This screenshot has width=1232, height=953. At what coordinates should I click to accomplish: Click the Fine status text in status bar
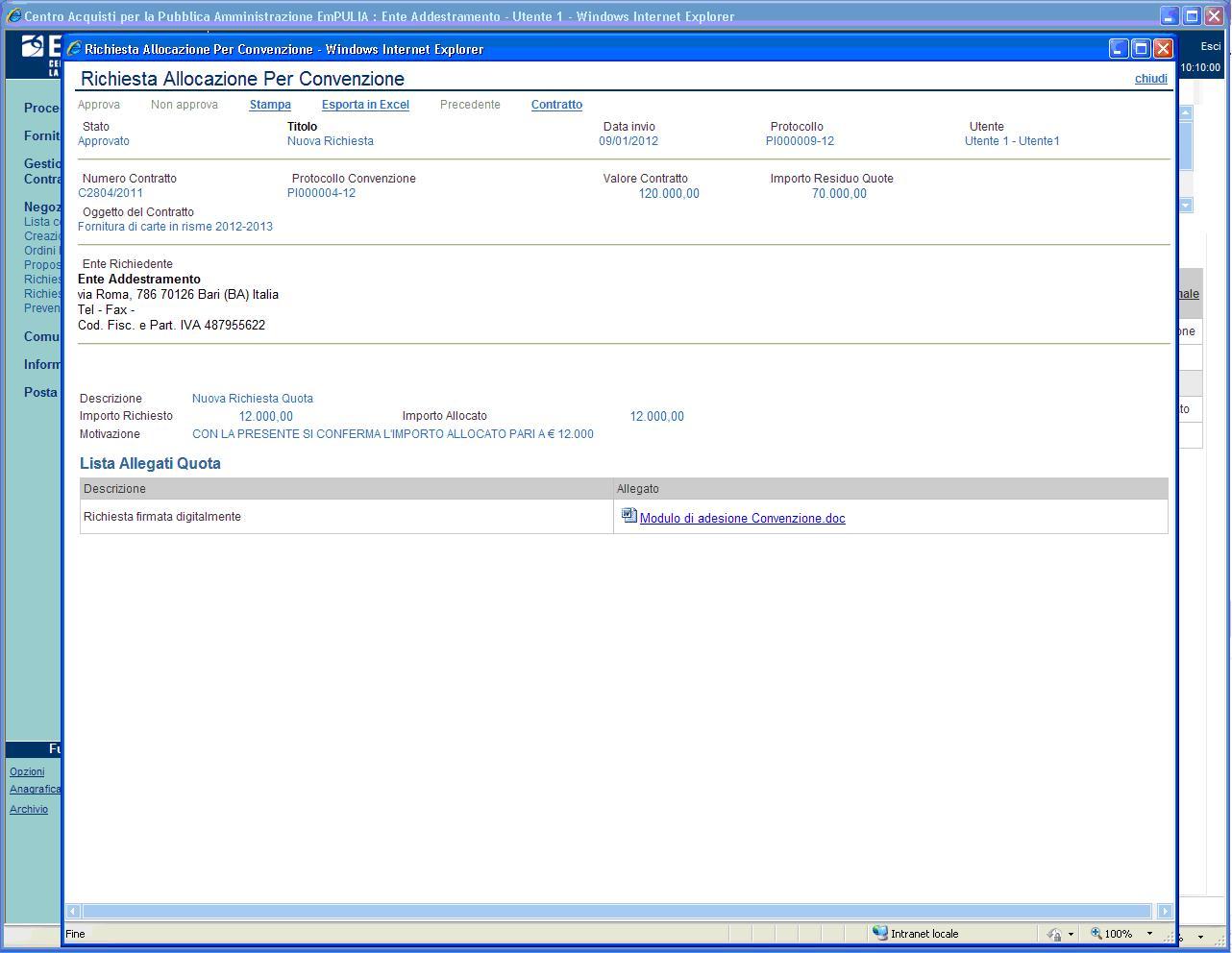(x=75, y=934)
